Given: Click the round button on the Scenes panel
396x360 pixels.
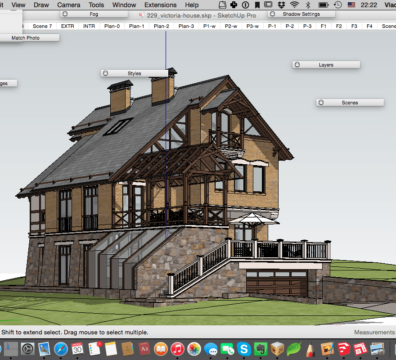Looking at the screenshot, I should click(x=321, y=103).
